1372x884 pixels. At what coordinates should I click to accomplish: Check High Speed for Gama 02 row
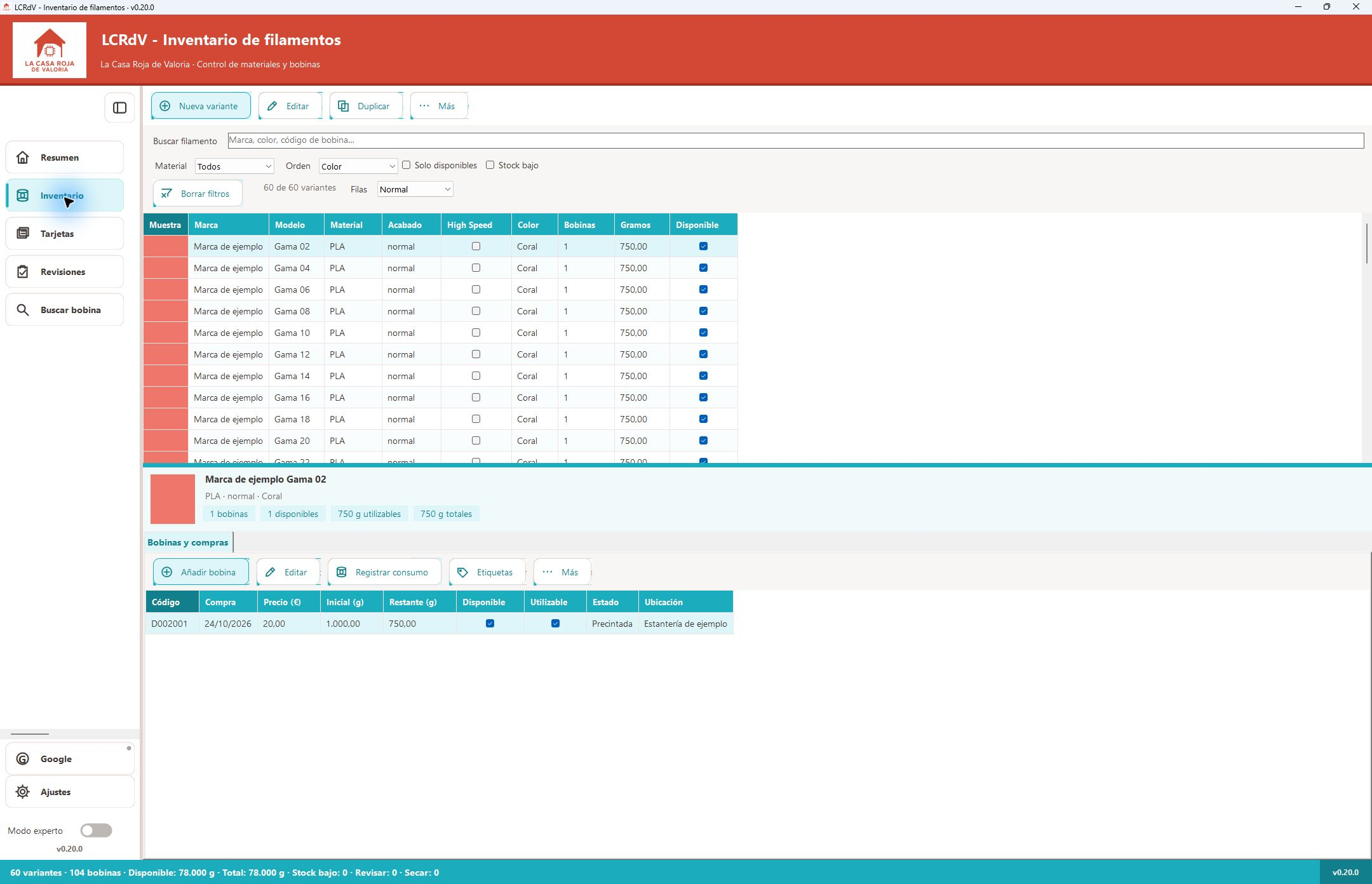click(x=476, y=246)
